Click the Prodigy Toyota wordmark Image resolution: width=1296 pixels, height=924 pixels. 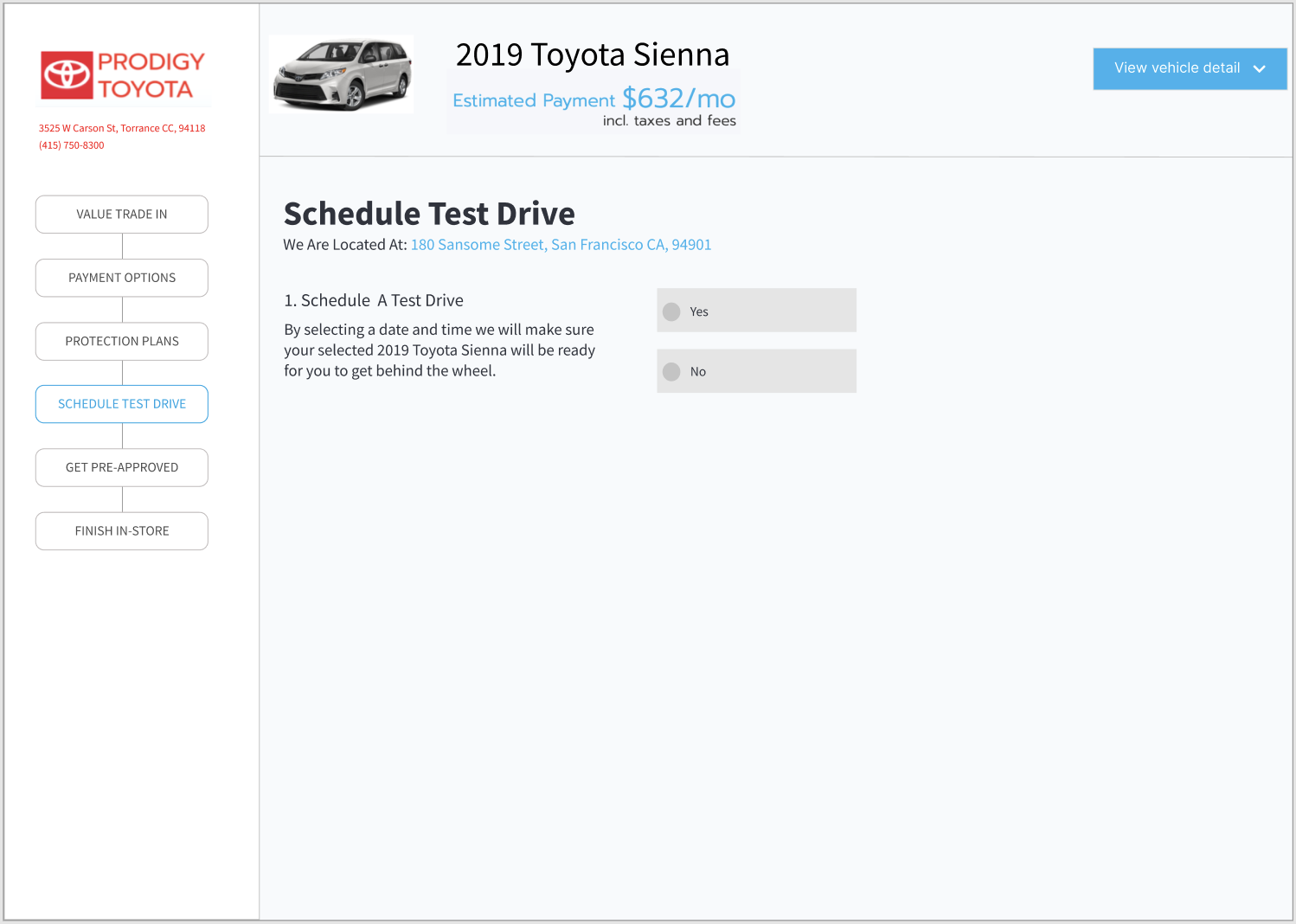click(151, 75)
